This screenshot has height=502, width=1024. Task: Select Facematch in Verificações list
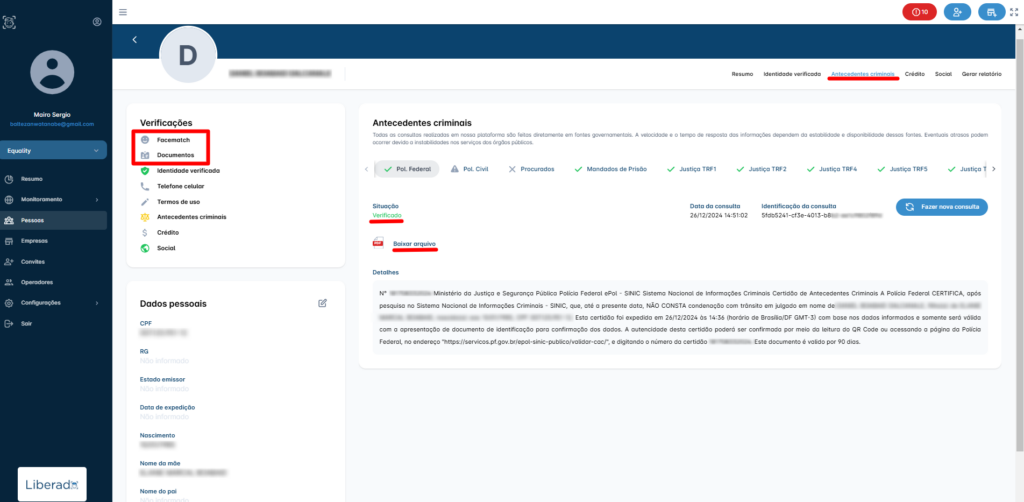173,140
